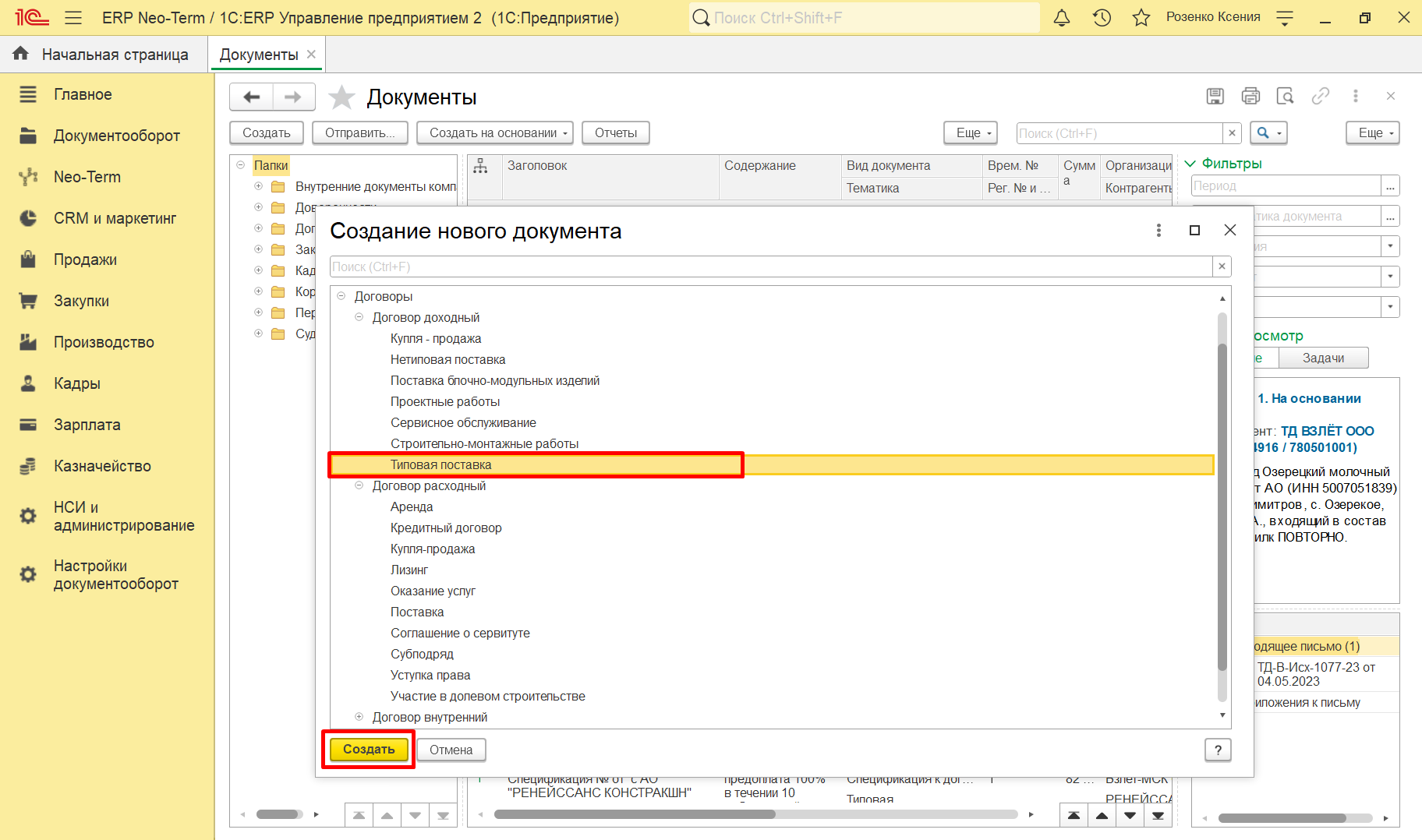The image size is (1422, 840).
Task: Collapse the Фильтры panel
Action: [x=1190, y=164]
